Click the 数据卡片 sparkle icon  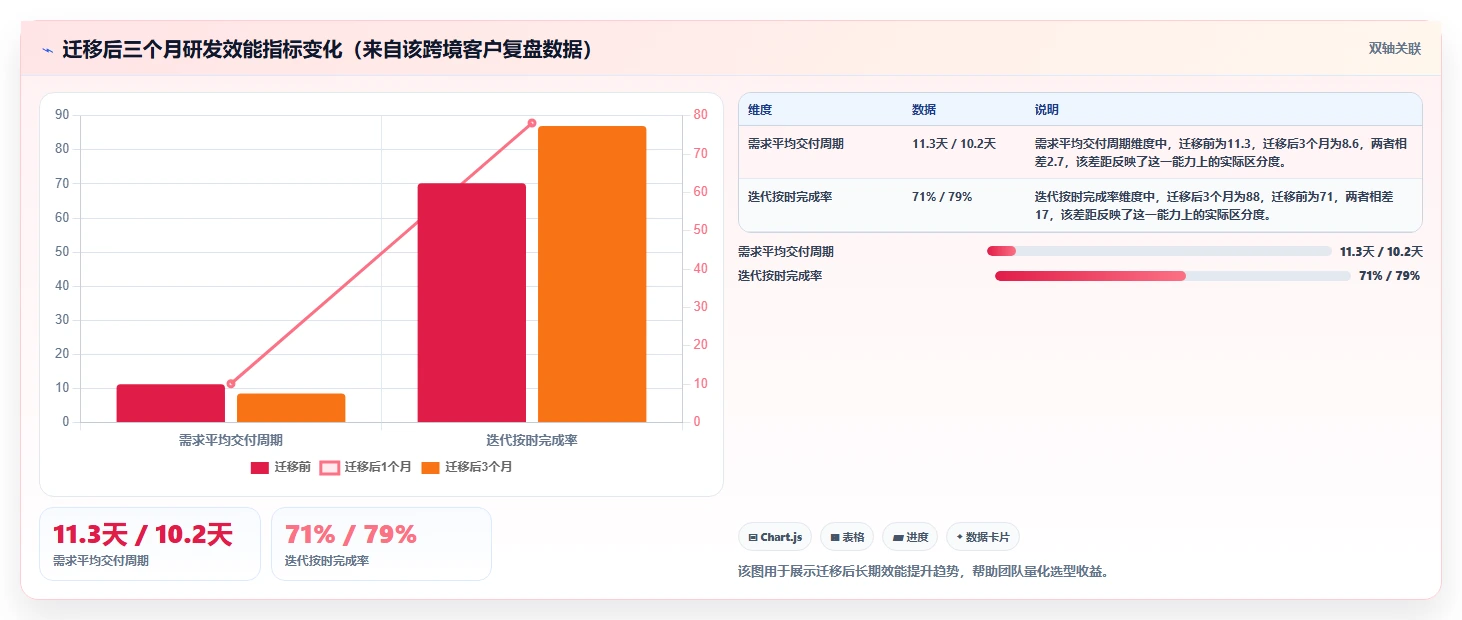pos(960,537)
